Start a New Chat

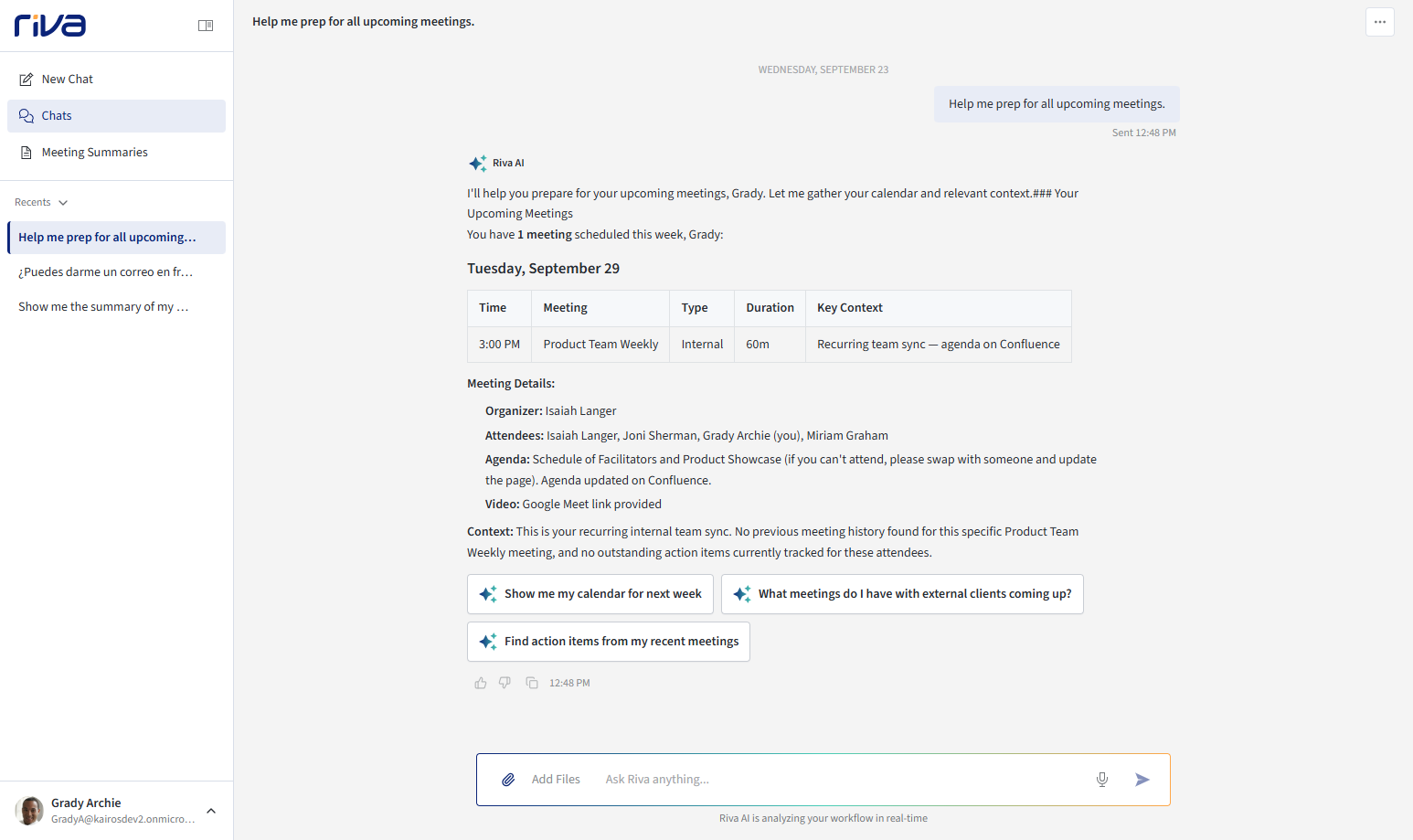pyautogui.click(x=116, y=80)
